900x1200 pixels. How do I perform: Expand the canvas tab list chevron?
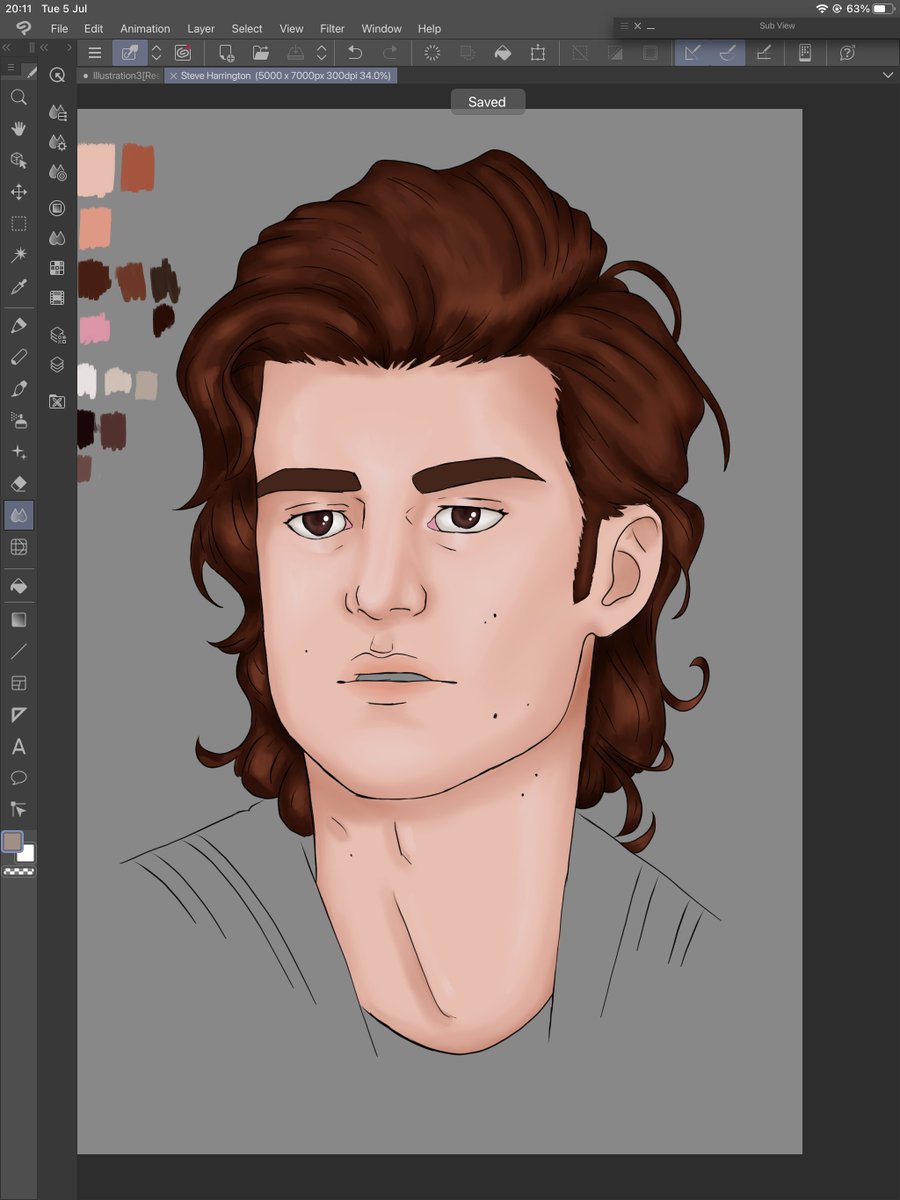(x=888, y=75)
